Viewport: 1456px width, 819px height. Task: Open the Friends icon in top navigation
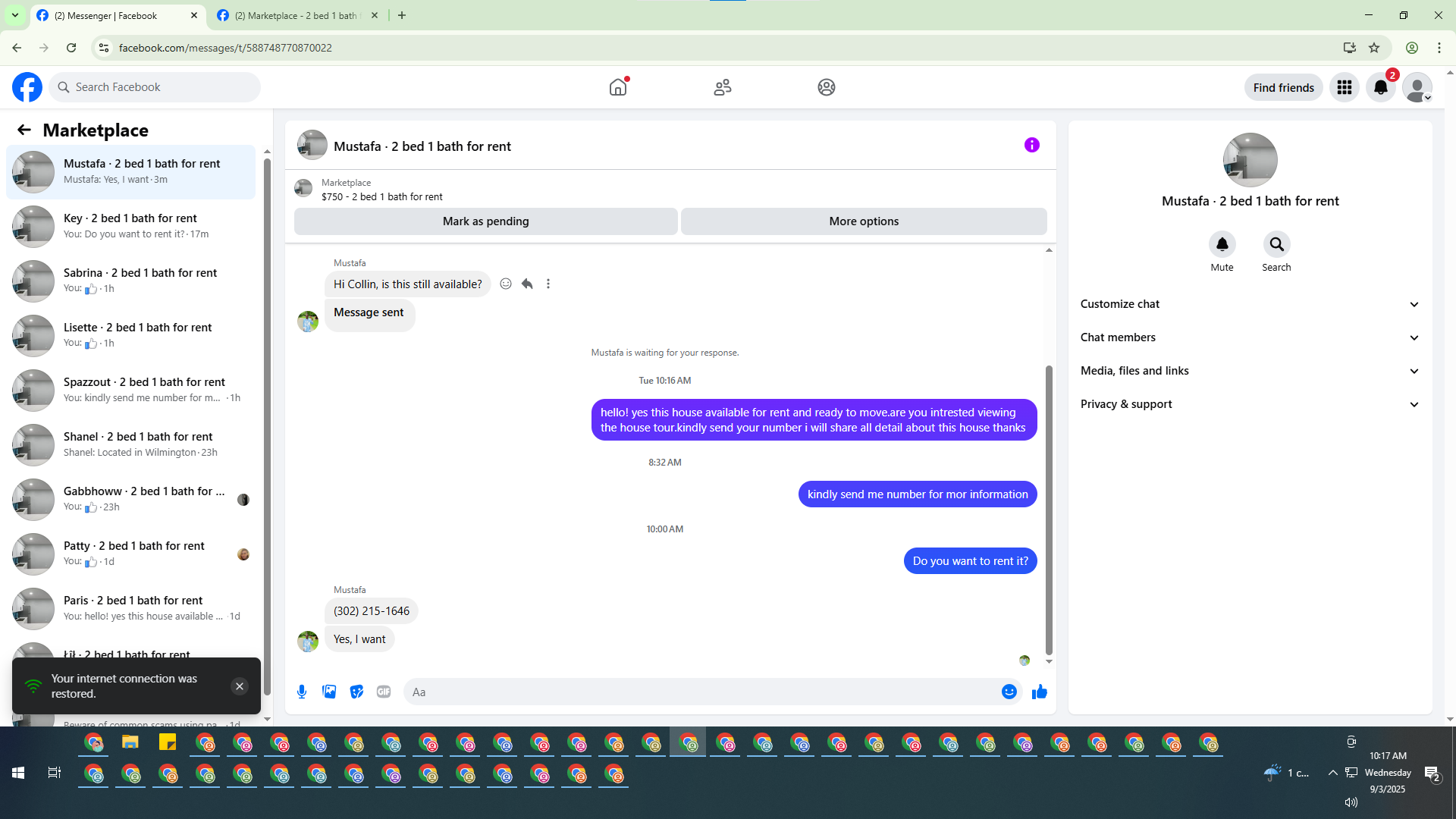click(723, 87)
